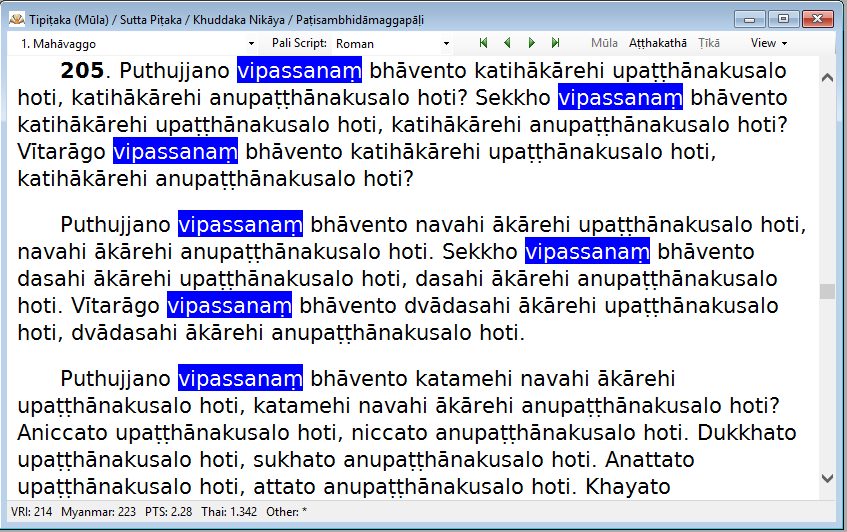The image size is (847, 532).
Task: Click first highlighted vipassanaṃ after Puthujjano in paragraph 205
Action: coord(298,71)
